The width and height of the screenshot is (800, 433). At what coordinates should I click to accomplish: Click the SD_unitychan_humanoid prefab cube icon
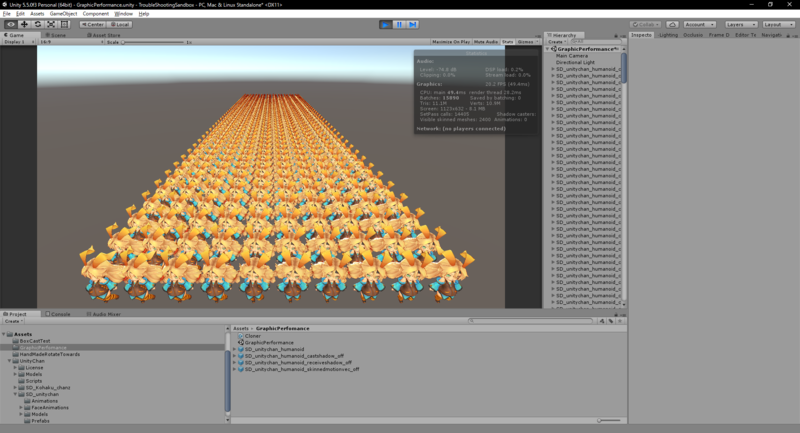tap(241, 349)
